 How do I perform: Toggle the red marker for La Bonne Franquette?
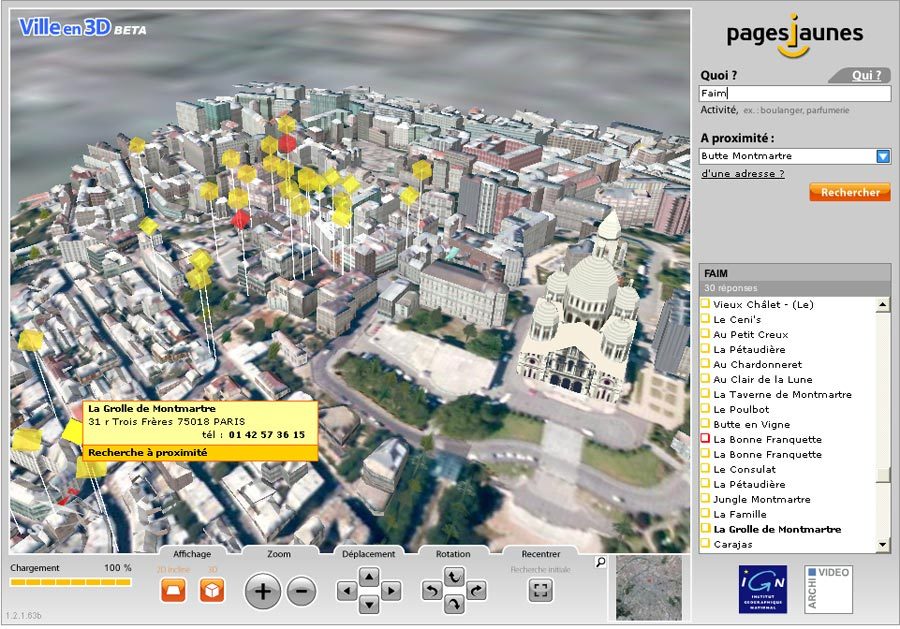(705, 439)
